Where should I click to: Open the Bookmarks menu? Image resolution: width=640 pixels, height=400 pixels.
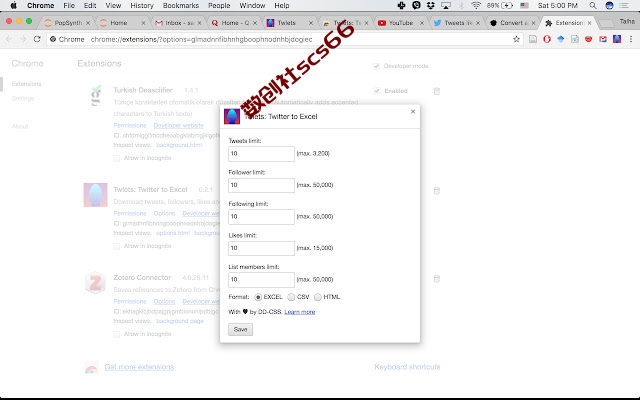point(180,5)
